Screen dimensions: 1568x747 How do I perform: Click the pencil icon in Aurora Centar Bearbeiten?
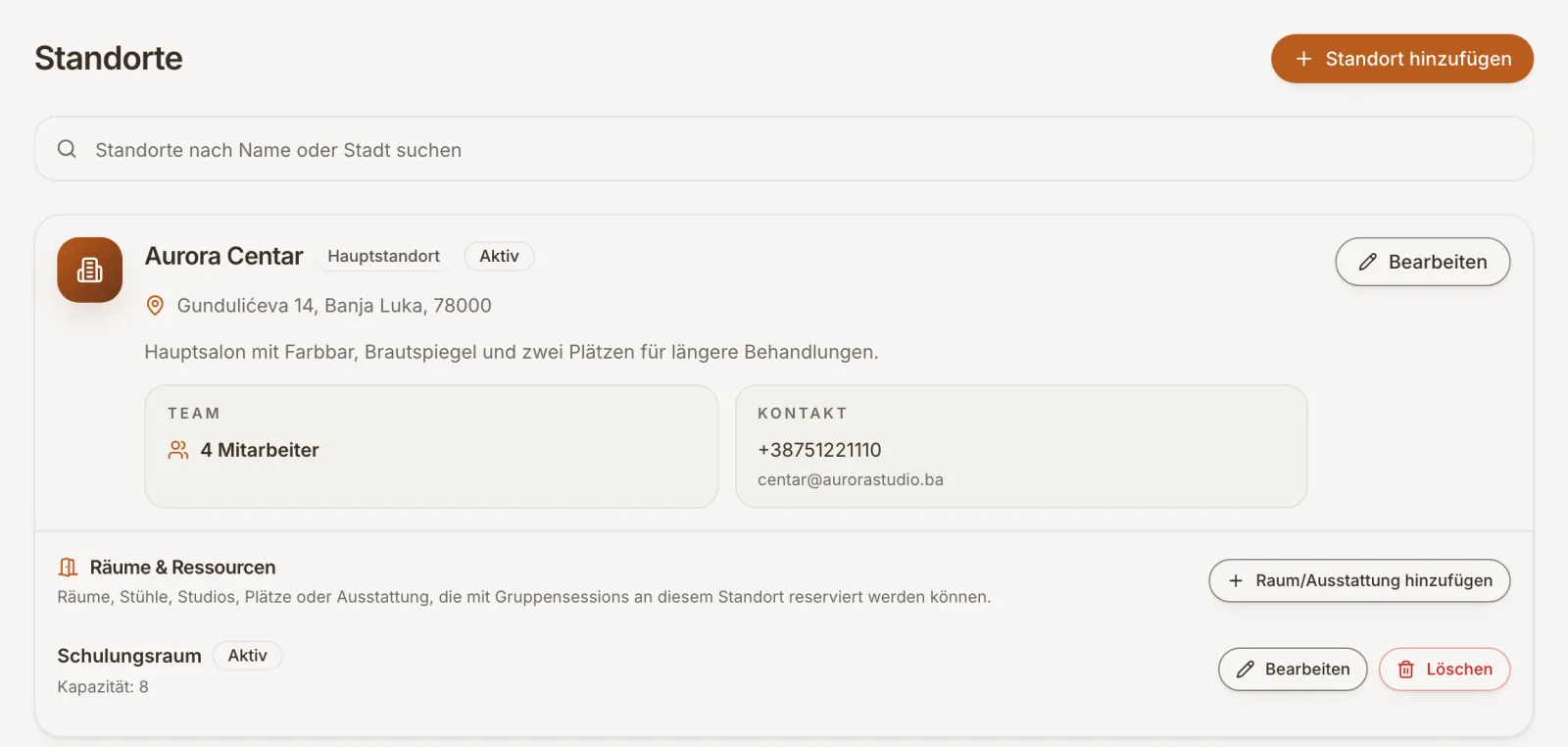pyautogui.click(x=1367, y=262)
